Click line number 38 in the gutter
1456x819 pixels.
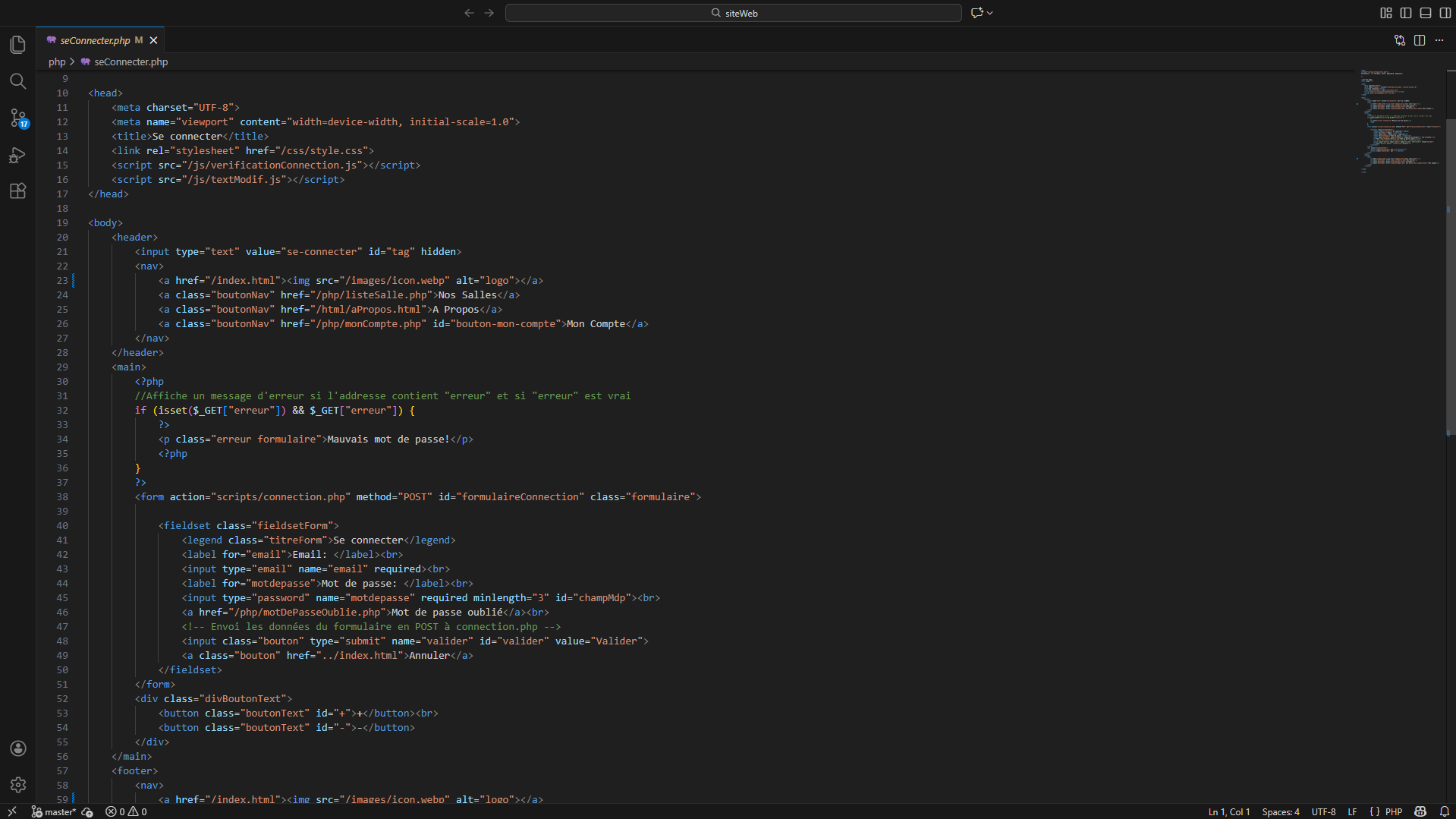pyautogui.click(x=62, y=497)
